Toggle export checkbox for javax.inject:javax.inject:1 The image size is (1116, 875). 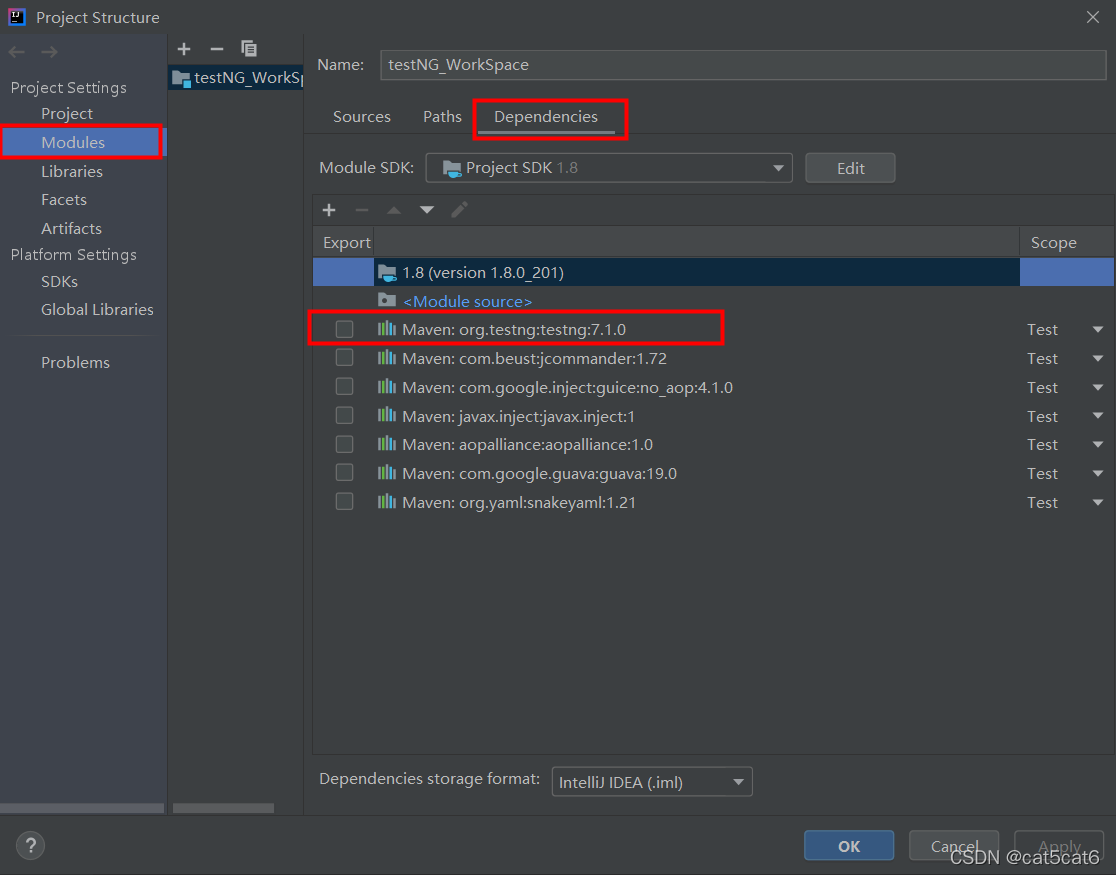(344, 415)
